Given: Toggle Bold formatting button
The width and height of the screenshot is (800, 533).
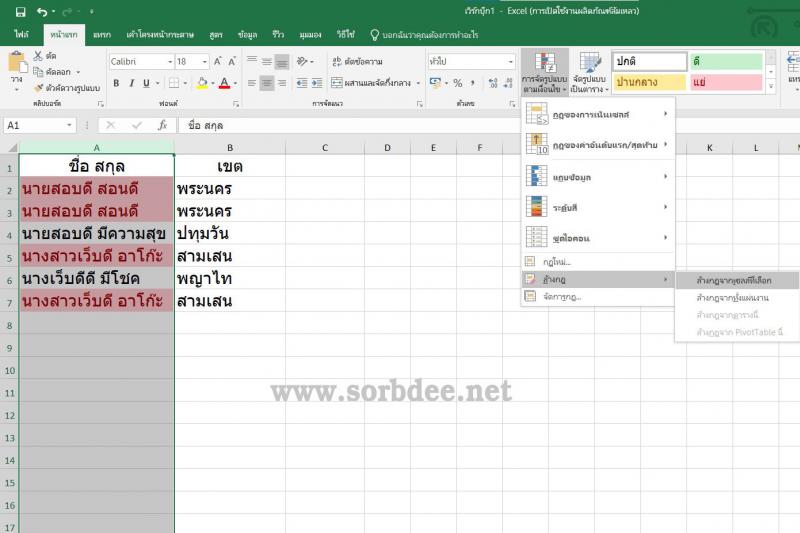Looking at the screenshot, I should pos(116,83).
